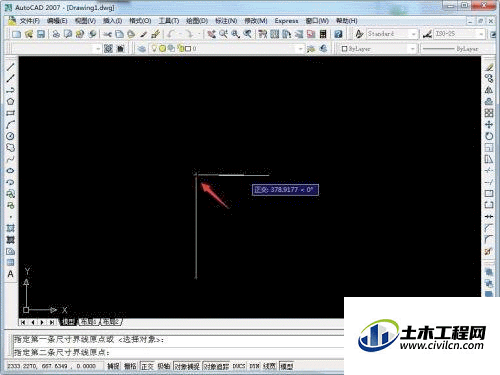The image size is (500, 375).
Task: Click the Open file toolbar icon
Action: 29,34
